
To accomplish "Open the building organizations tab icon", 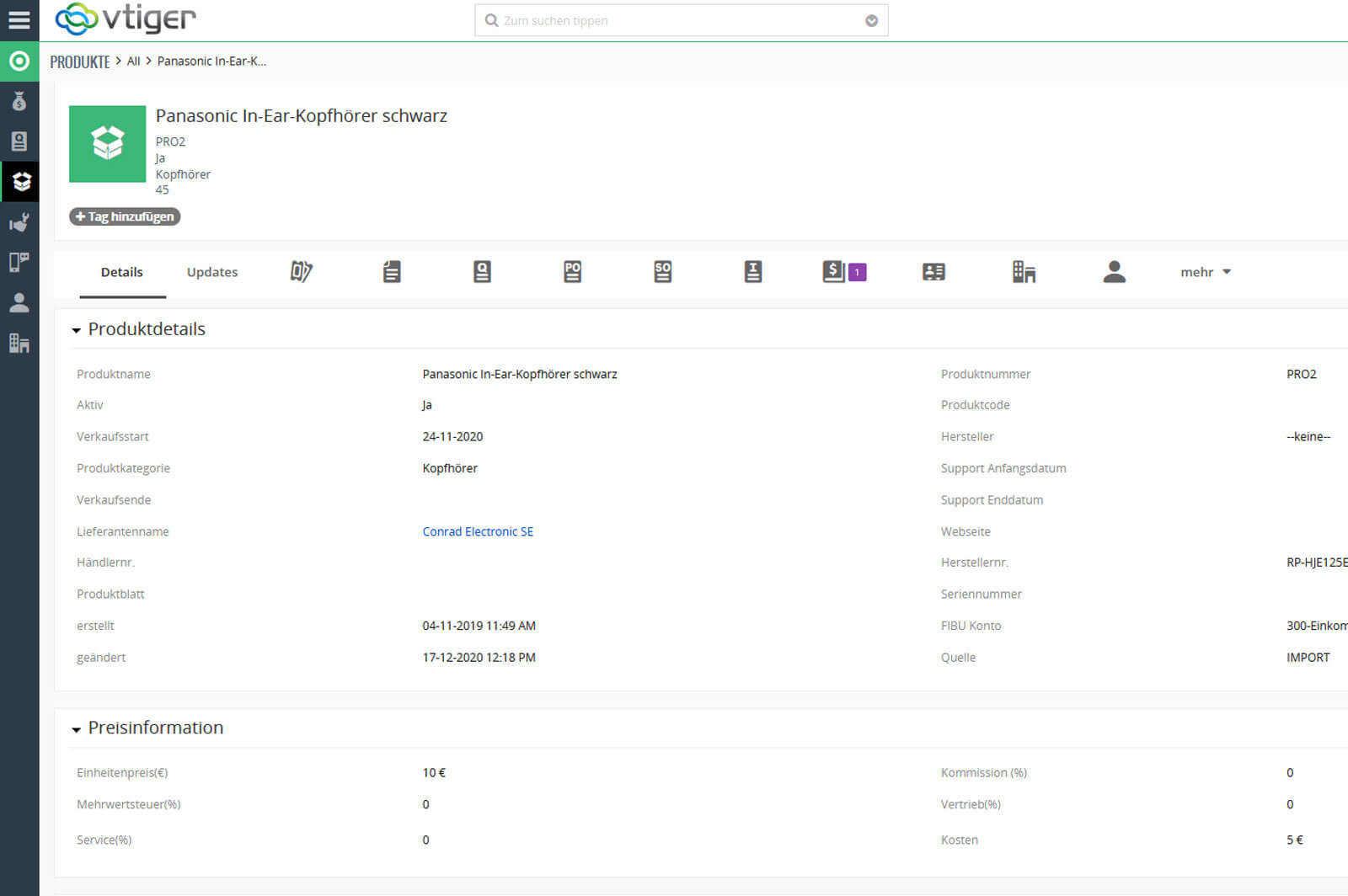I will click(1024, 272).
